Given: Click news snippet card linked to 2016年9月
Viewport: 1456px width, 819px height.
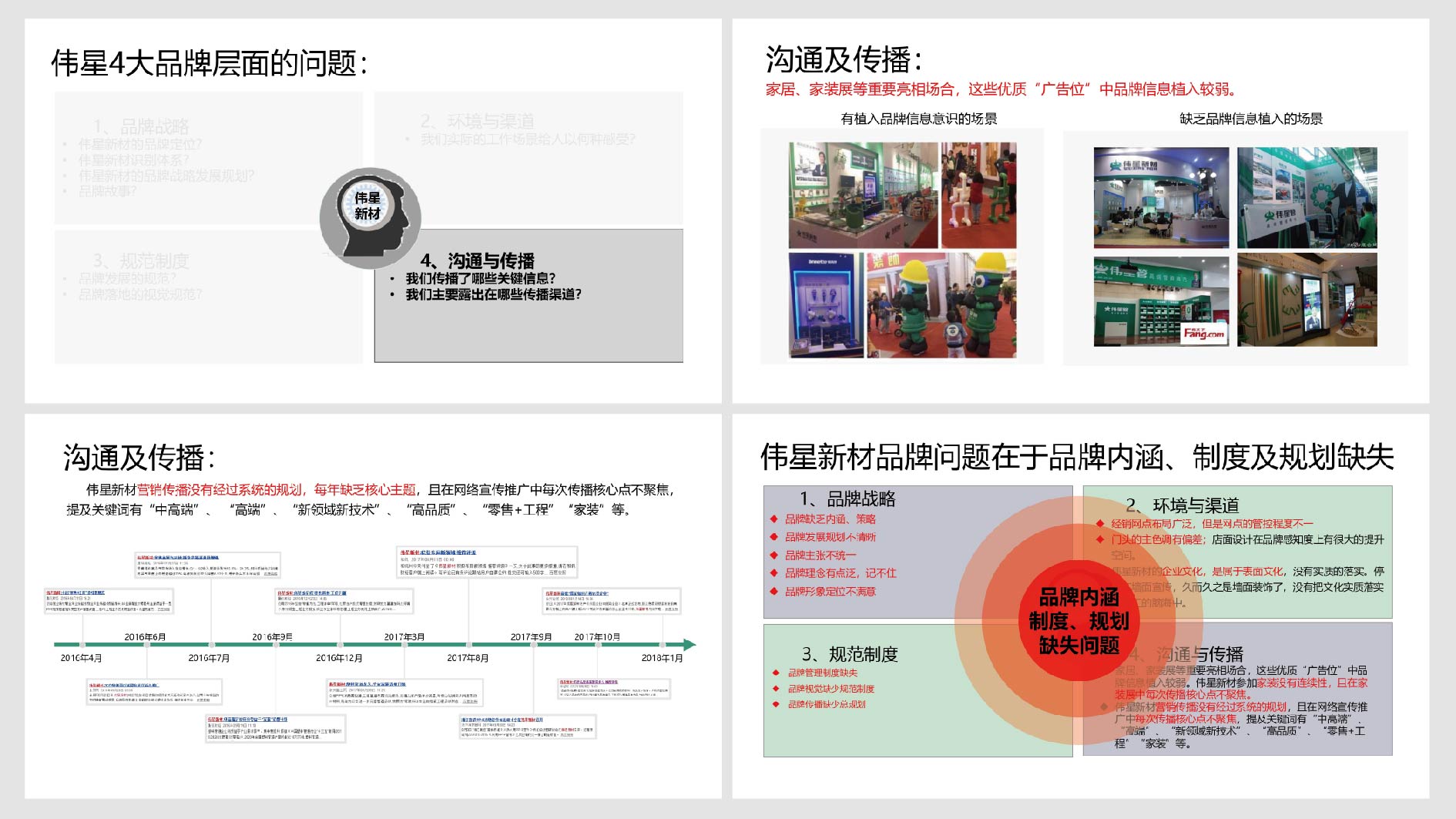Looking at the screenshot, I should [276, 728].
